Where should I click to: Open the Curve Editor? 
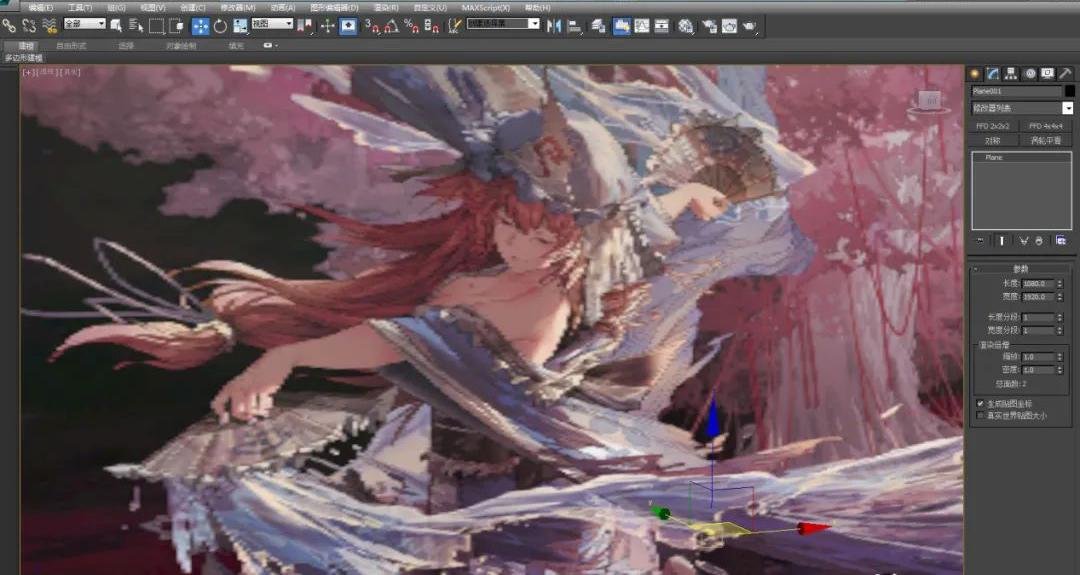(x=642, y=25)
